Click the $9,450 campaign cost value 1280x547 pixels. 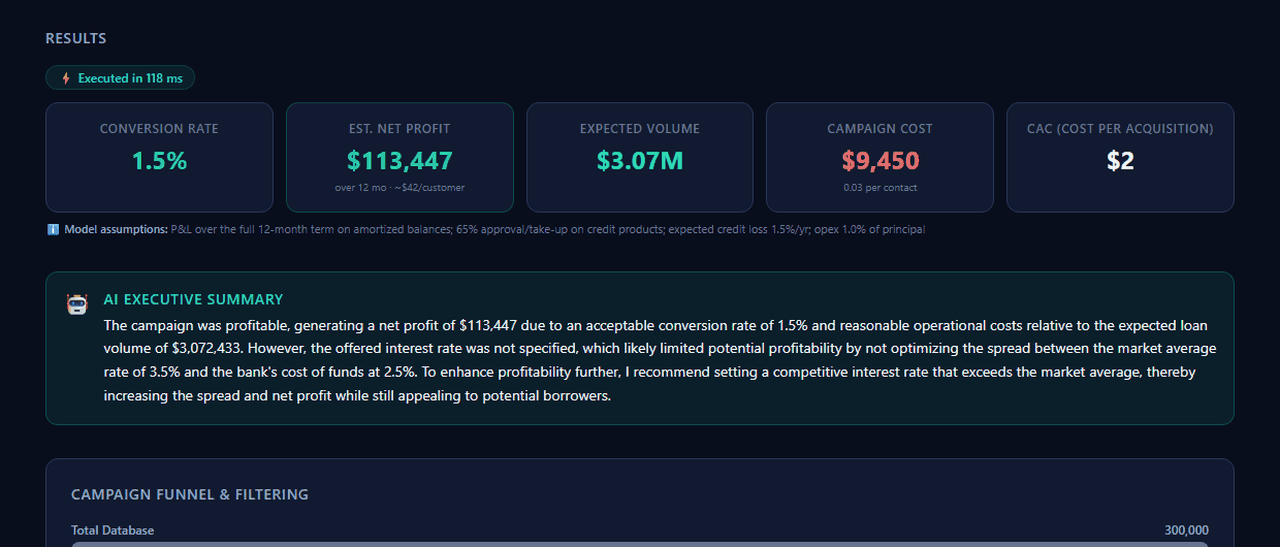[880, 160]
